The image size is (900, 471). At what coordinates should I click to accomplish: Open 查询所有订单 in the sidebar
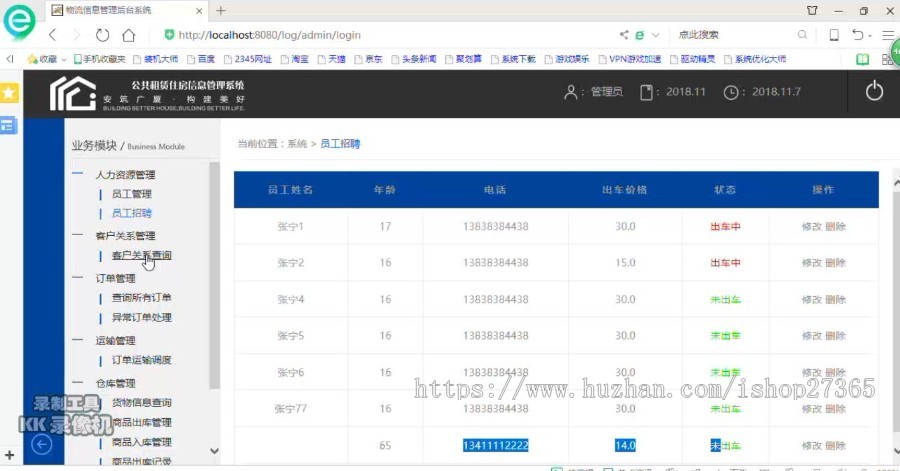click(x=141, y=297)
